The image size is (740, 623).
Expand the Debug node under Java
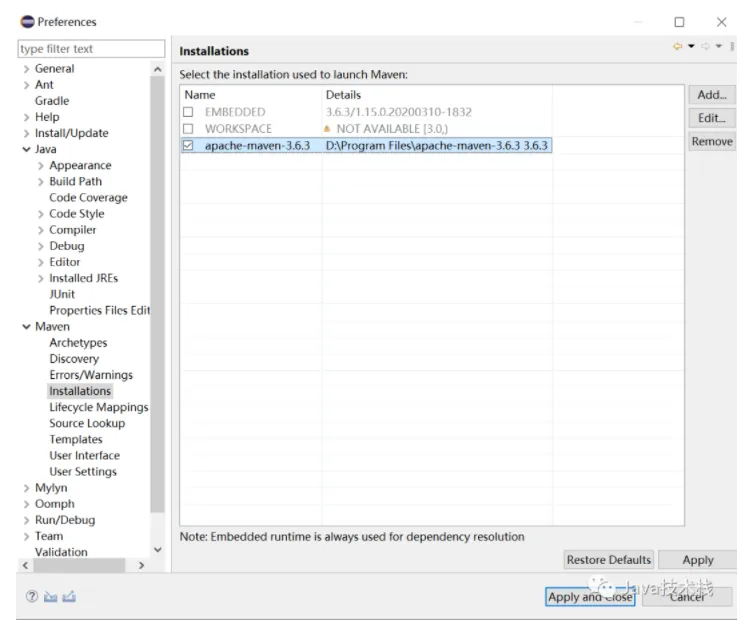[41, 246]
